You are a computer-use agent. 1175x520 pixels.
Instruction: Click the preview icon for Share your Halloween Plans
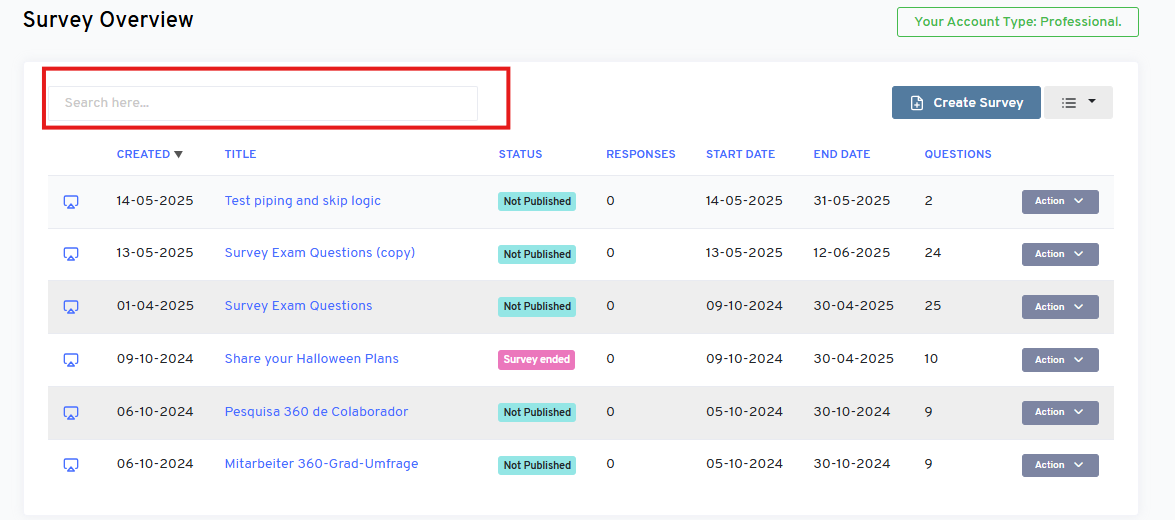tap(71, 360)
